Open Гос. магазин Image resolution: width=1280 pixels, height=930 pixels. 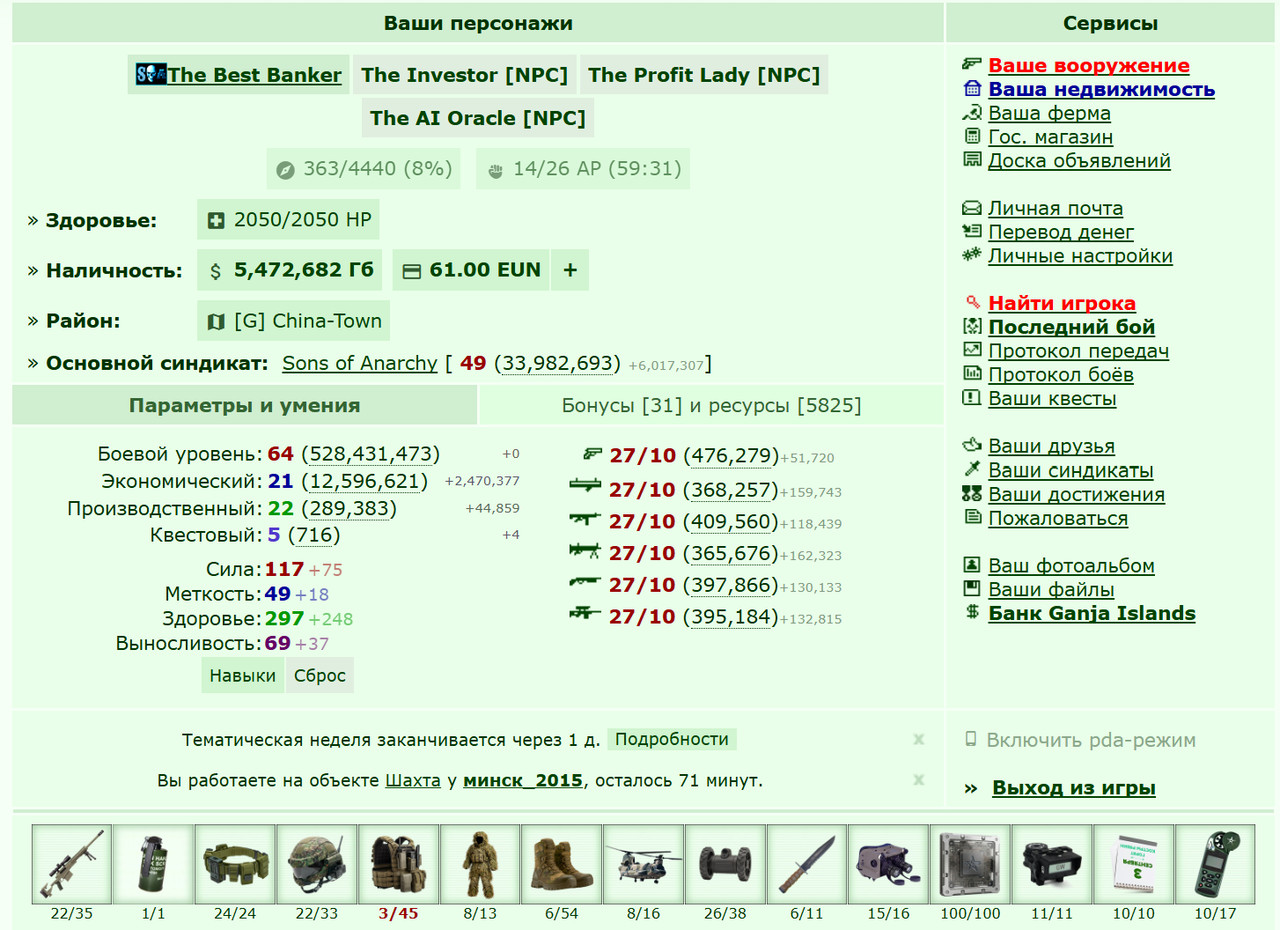1050,137
